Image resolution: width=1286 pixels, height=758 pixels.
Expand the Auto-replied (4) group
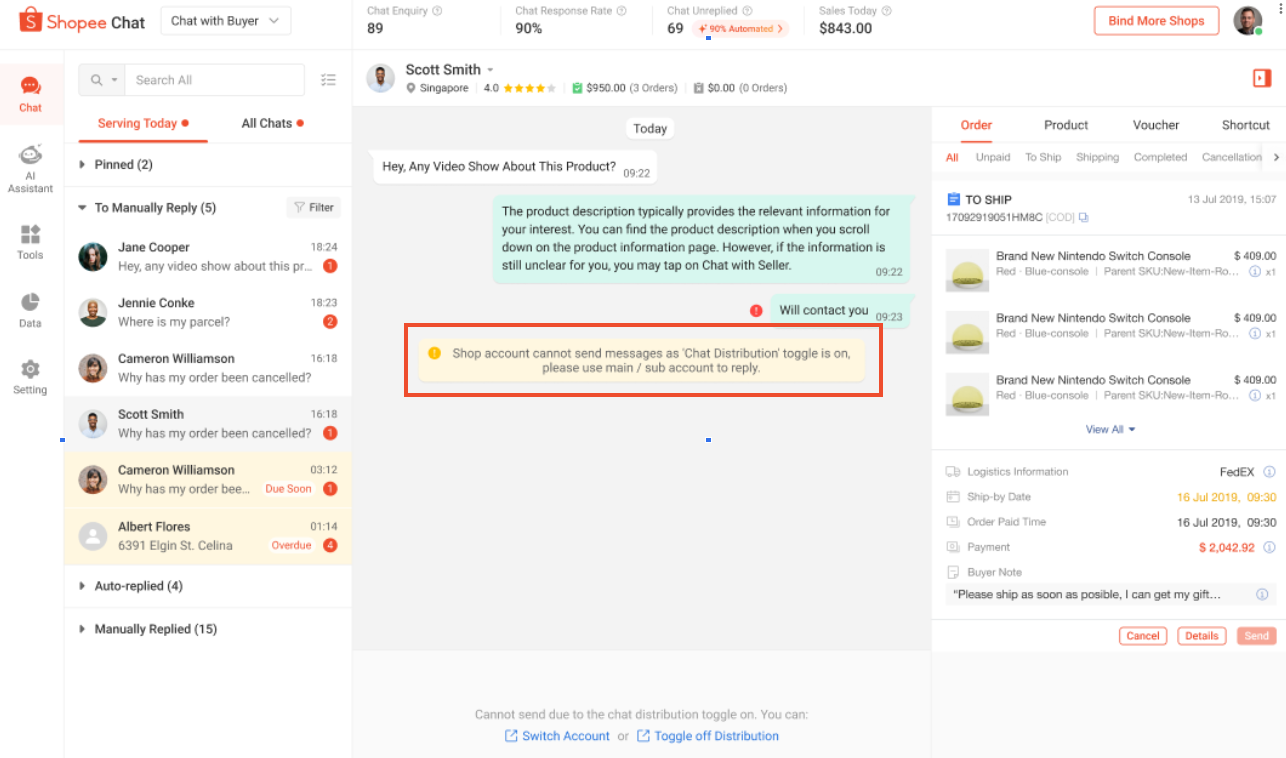(82, 586)
